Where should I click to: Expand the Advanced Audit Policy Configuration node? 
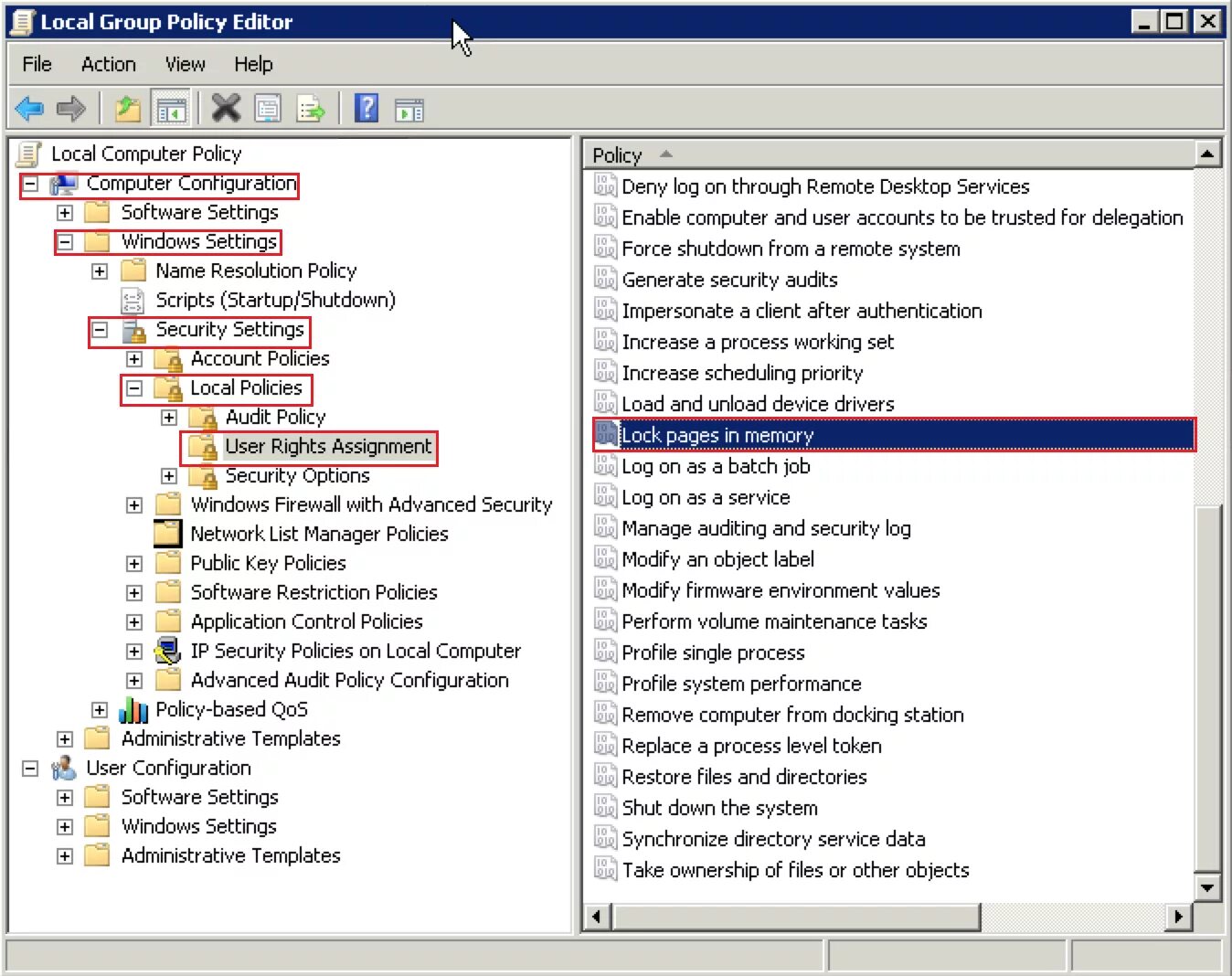(134, 681)
